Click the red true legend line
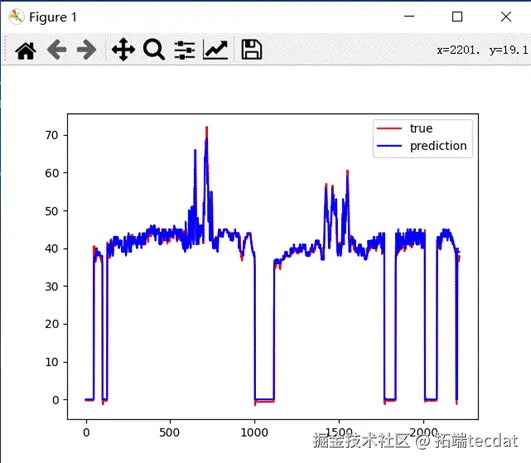Image resolution: width=531 pixels, height=463 pixels. (x=389, y=128)
